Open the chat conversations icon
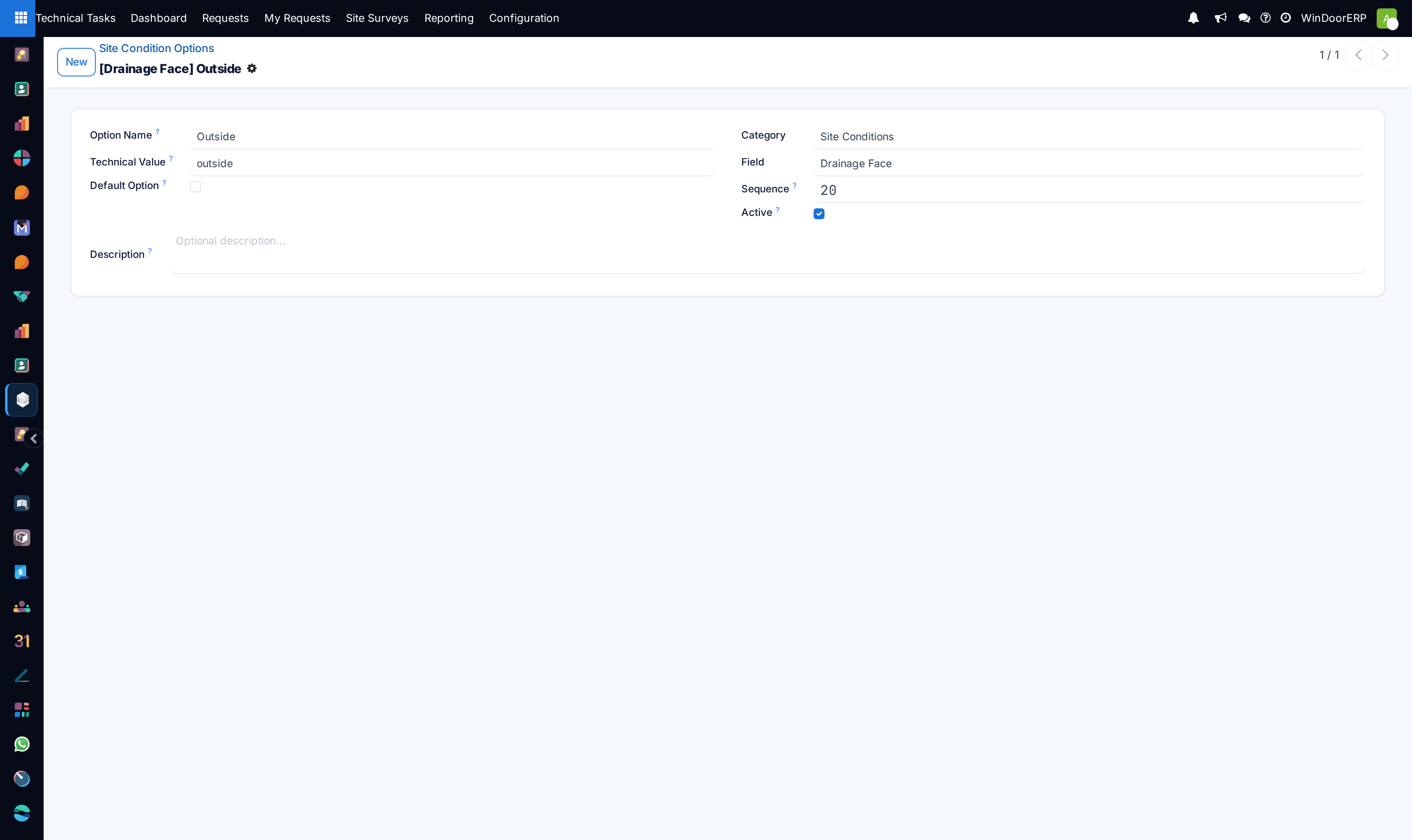Image resolution: width=1412 pixels, height=840 pixels. [1244, 18]
